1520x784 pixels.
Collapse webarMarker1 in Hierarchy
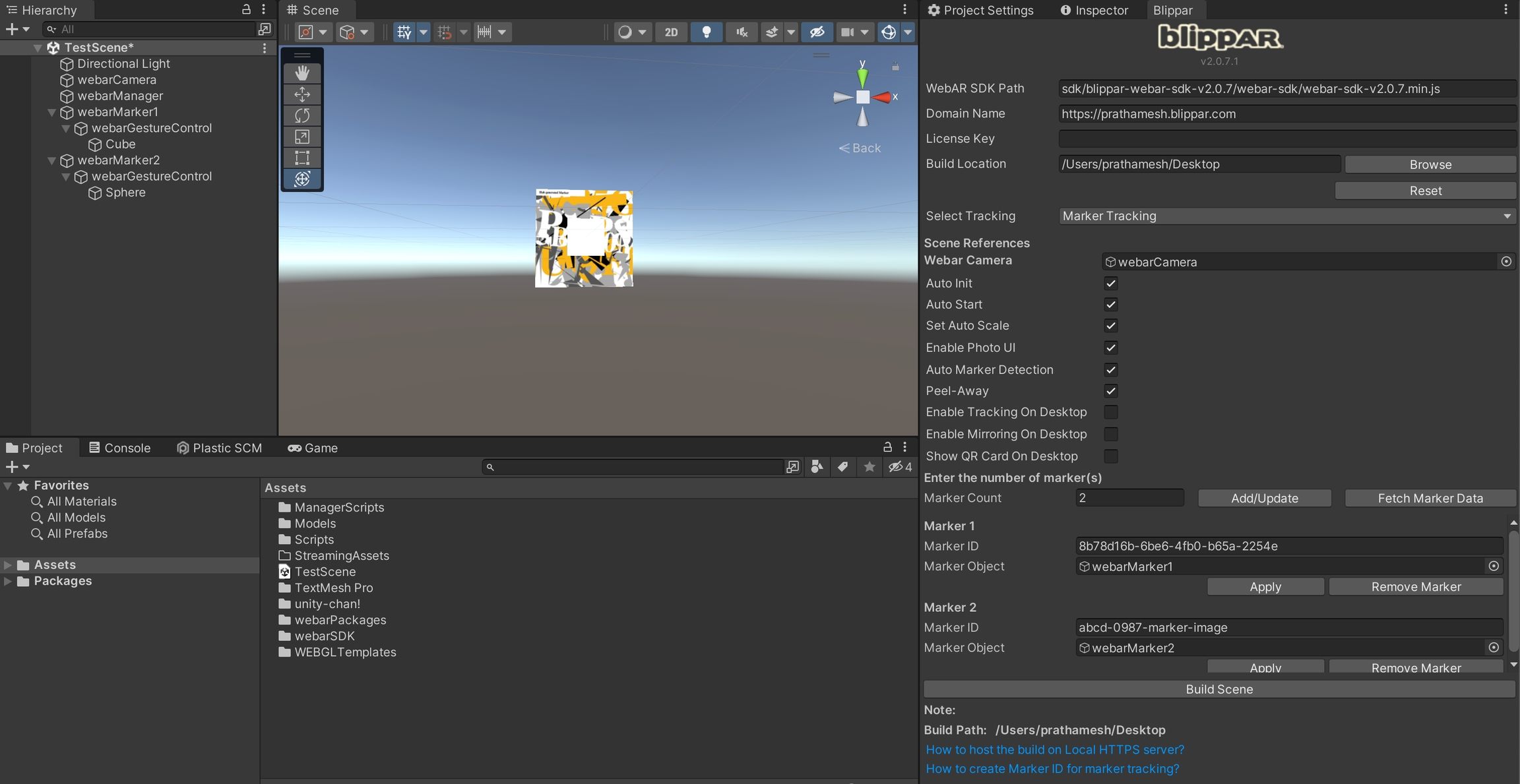[x=51, y=112]
